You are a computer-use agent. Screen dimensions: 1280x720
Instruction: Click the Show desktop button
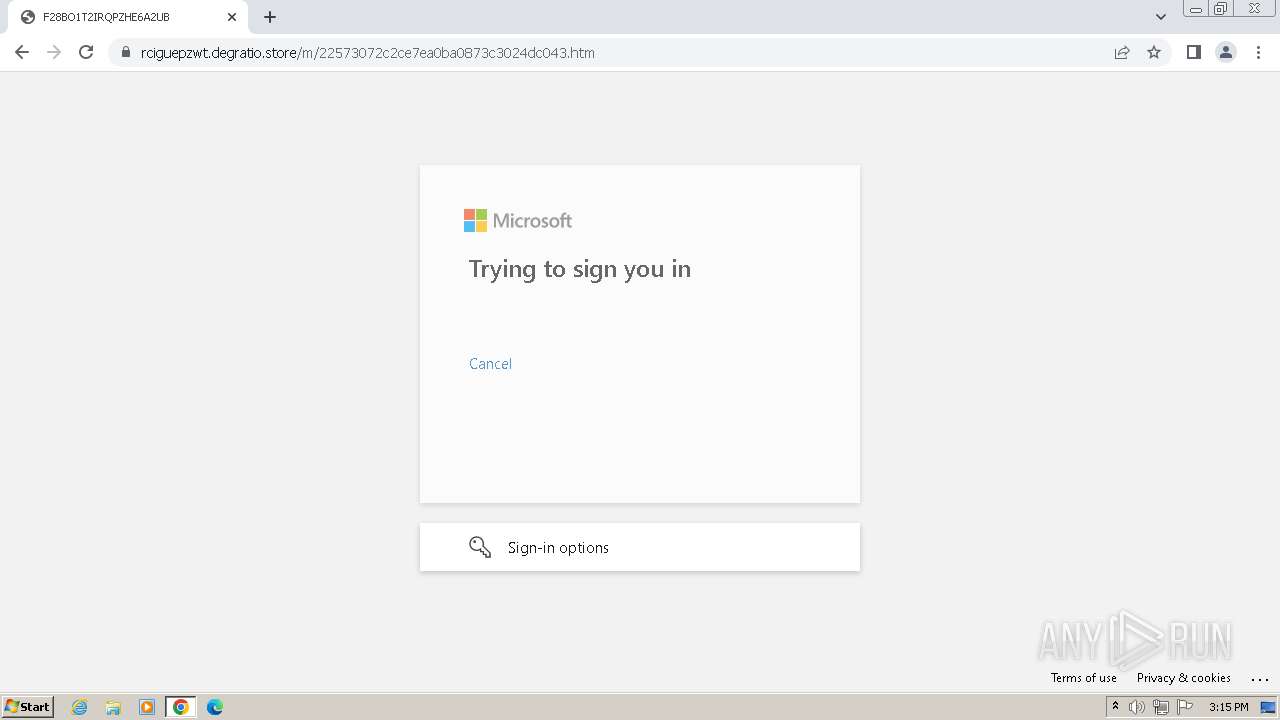click(x=1269, y=707)
